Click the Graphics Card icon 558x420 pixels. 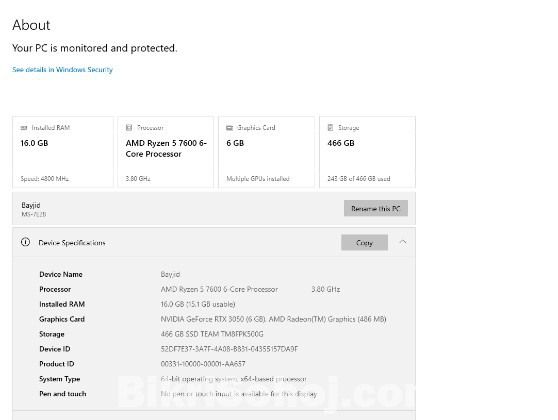pyautogui.click(x=230, y=128)
